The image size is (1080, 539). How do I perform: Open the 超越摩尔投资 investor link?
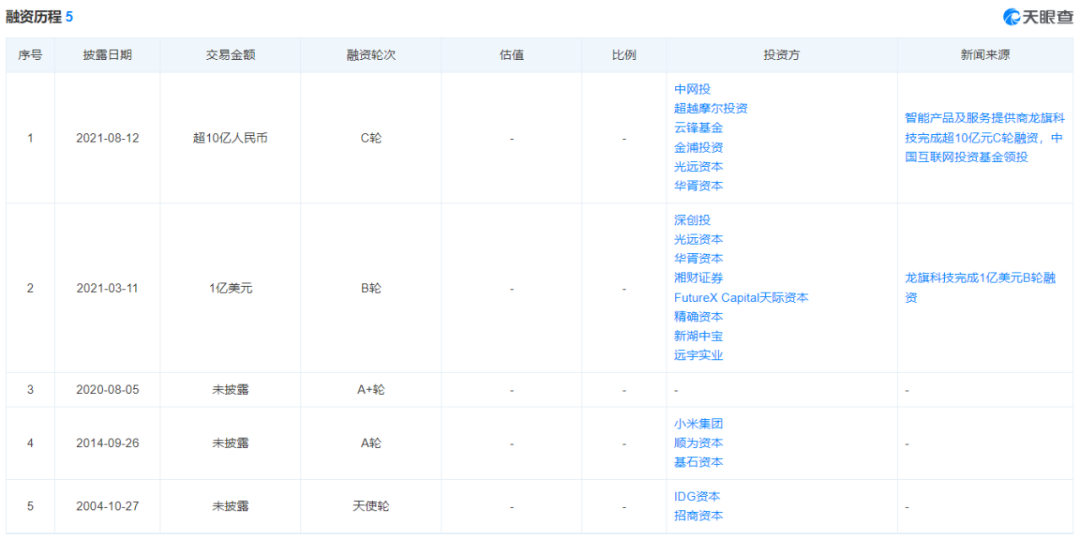[711, 108]
